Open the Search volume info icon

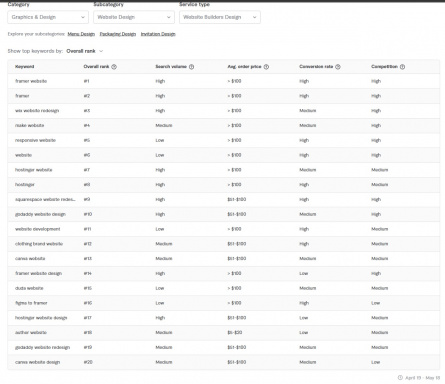coord(191,67)
